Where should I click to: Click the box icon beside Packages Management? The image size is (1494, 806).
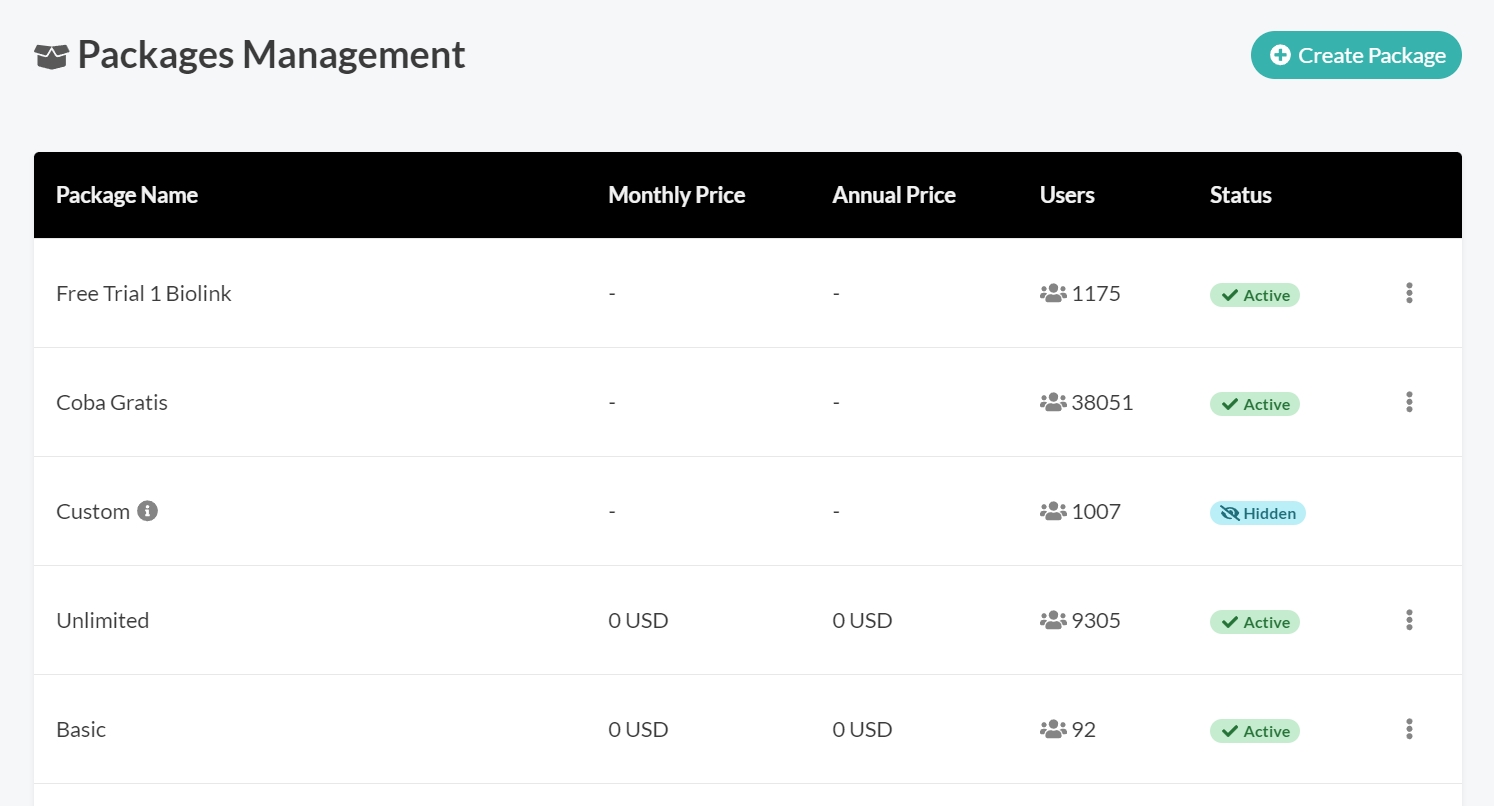[51, 57]
